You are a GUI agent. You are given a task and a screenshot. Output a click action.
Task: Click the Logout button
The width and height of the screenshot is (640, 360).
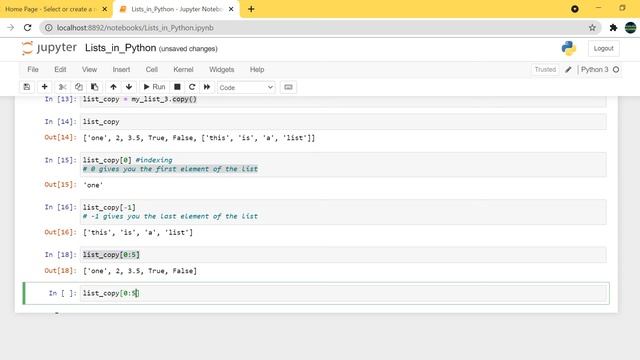click(x=603, y=48)
